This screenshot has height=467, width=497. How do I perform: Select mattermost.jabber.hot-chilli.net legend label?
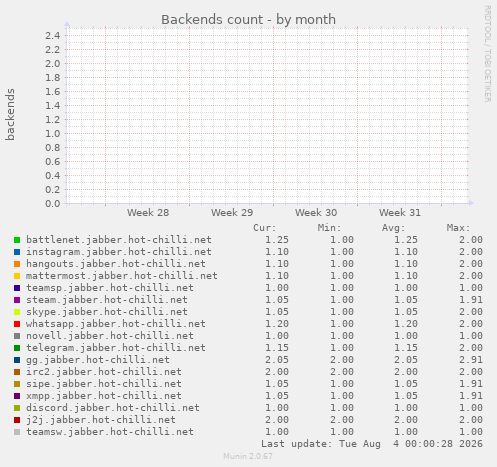tap(122, 276)
